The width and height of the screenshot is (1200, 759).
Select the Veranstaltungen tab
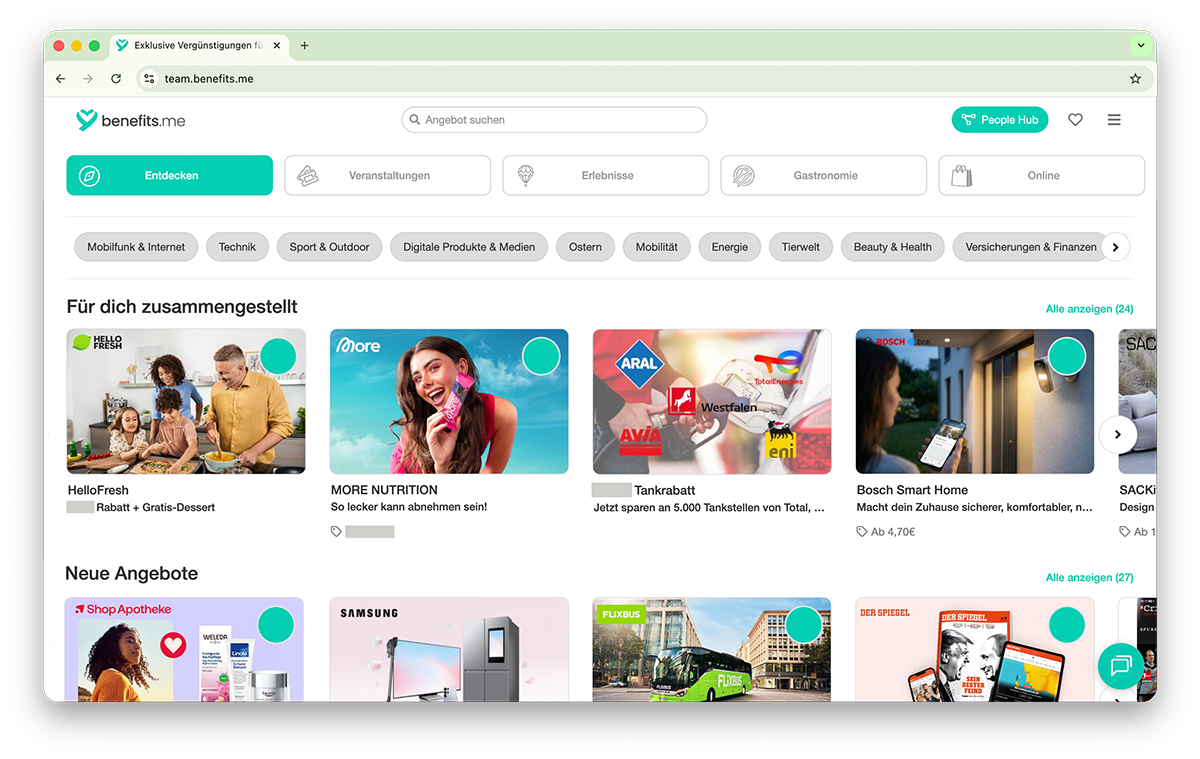coord(388,175)
